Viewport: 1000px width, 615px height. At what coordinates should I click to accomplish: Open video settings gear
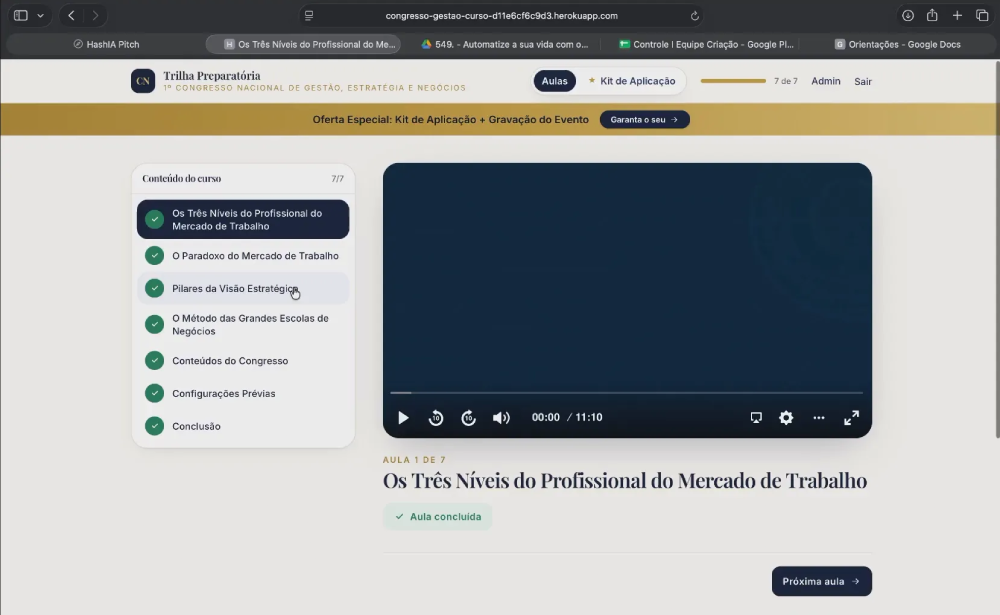pos(786,418)
